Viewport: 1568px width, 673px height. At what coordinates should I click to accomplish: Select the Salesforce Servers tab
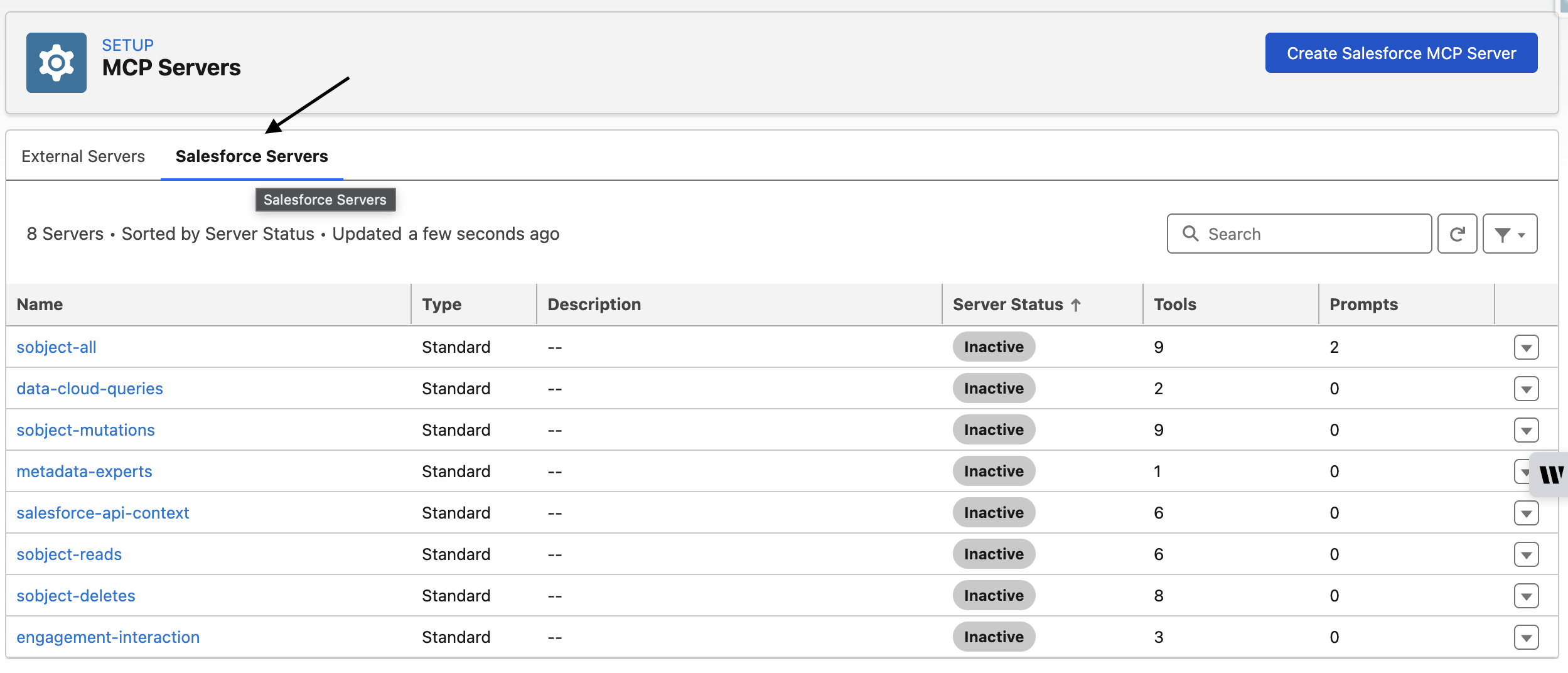pos(252,156)
